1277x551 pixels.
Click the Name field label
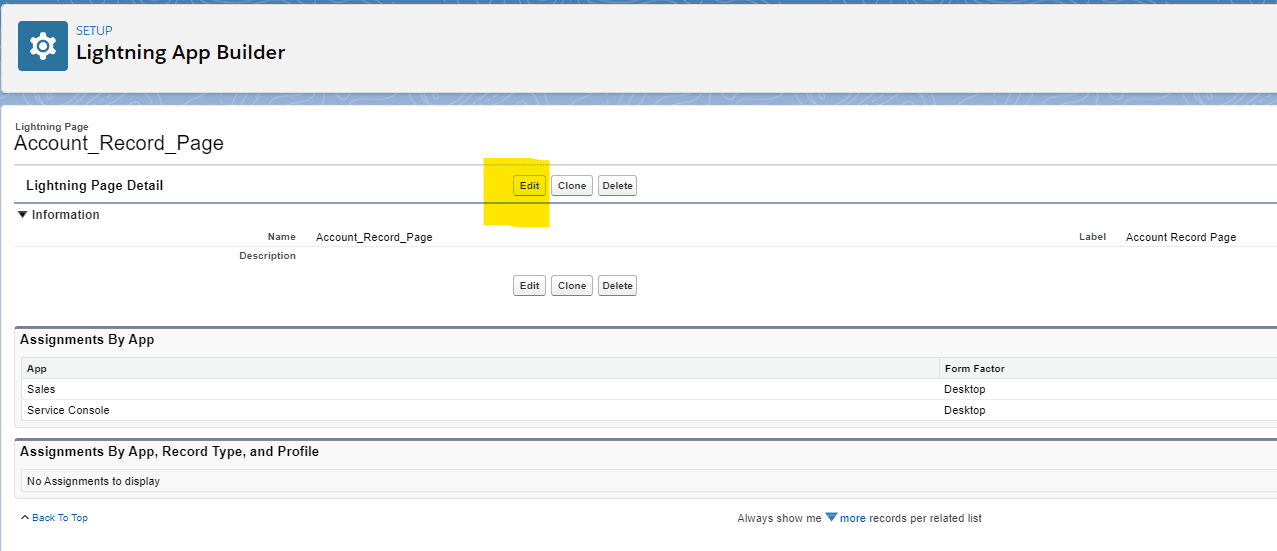coord(282,237)
